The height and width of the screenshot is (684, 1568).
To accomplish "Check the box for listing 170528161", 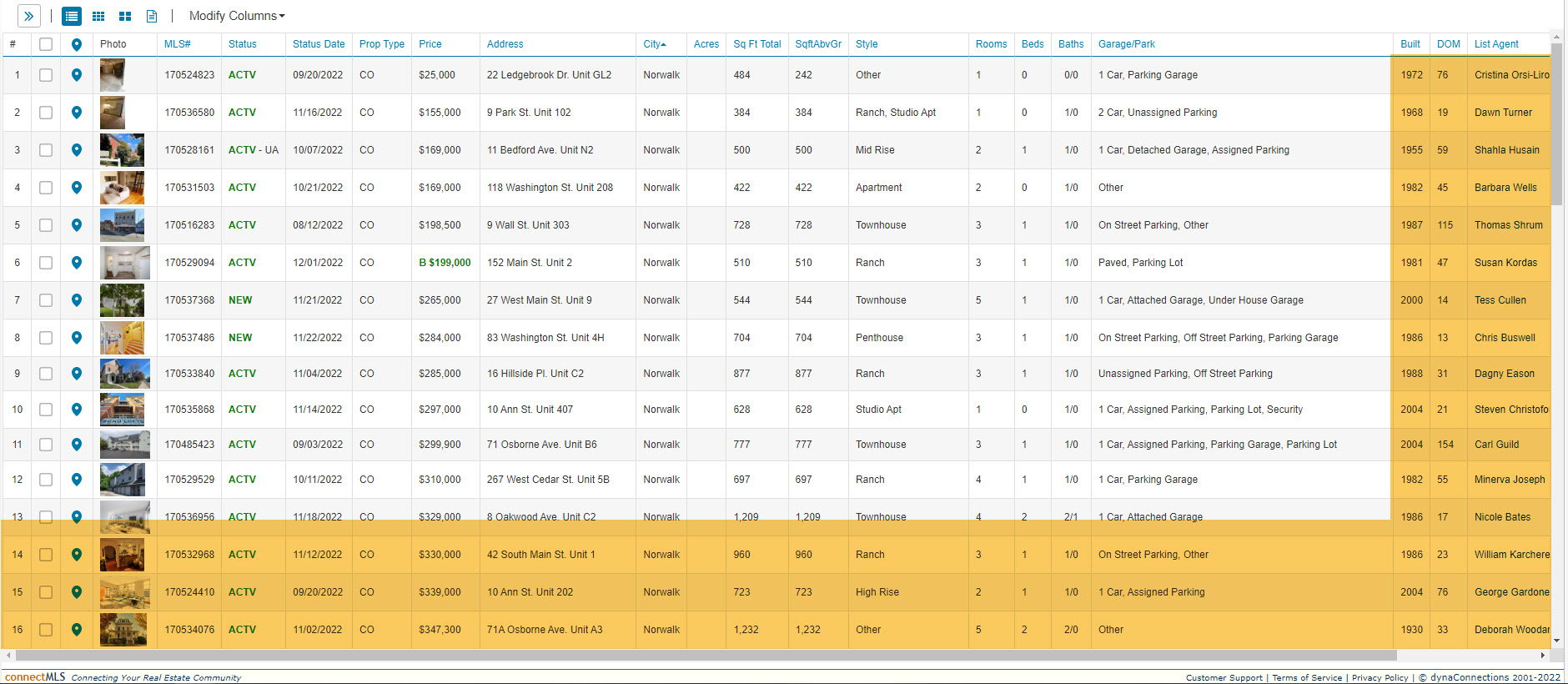I will [x=46, y=150].
